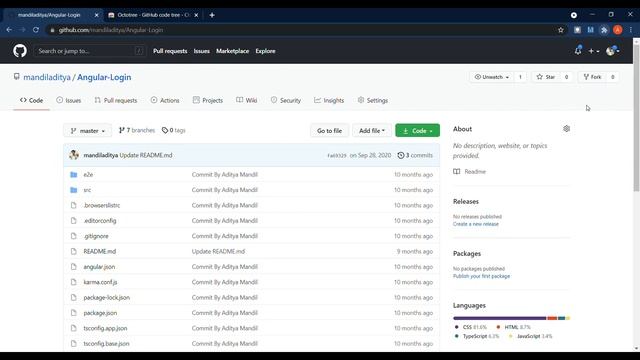Open the user avatar menu
Viewport: 640px width, 360px height.
coord(613,51)
